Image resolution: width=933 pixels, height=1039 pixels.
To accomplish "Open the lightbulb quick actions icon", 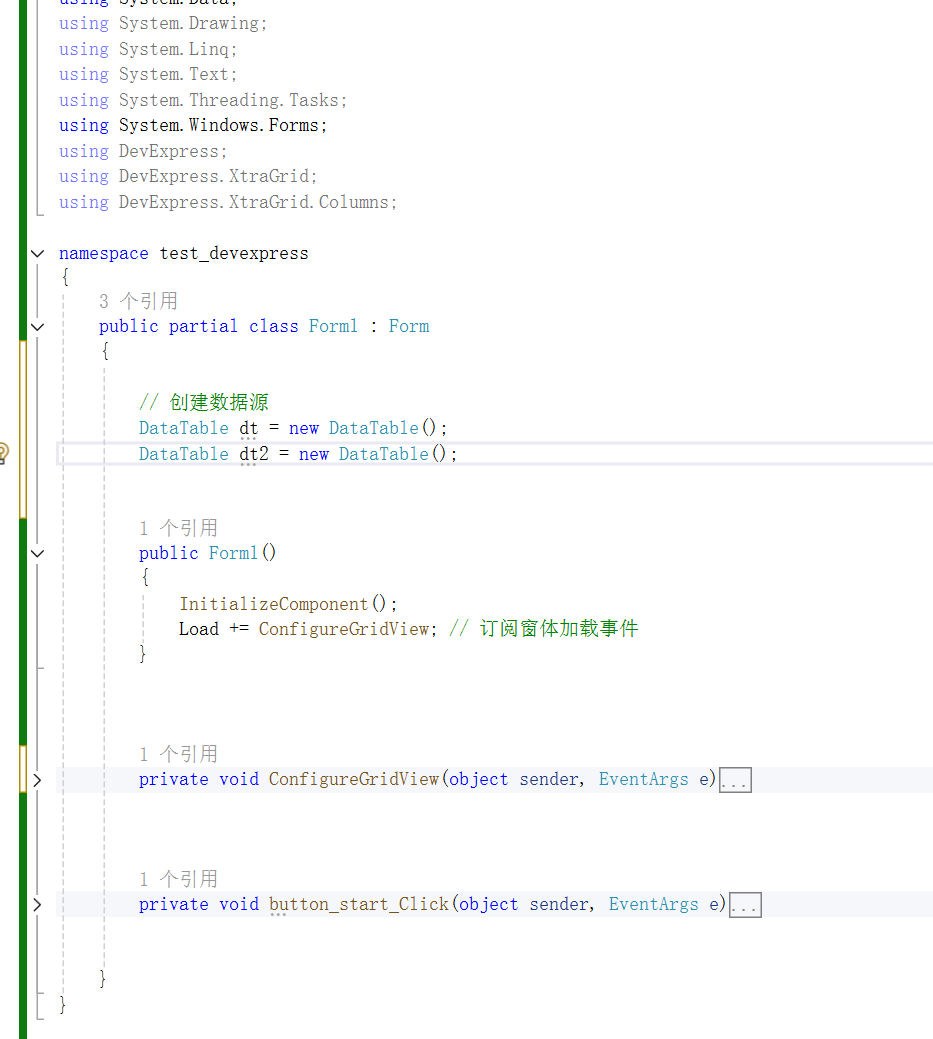I will [x=3, y=453].
